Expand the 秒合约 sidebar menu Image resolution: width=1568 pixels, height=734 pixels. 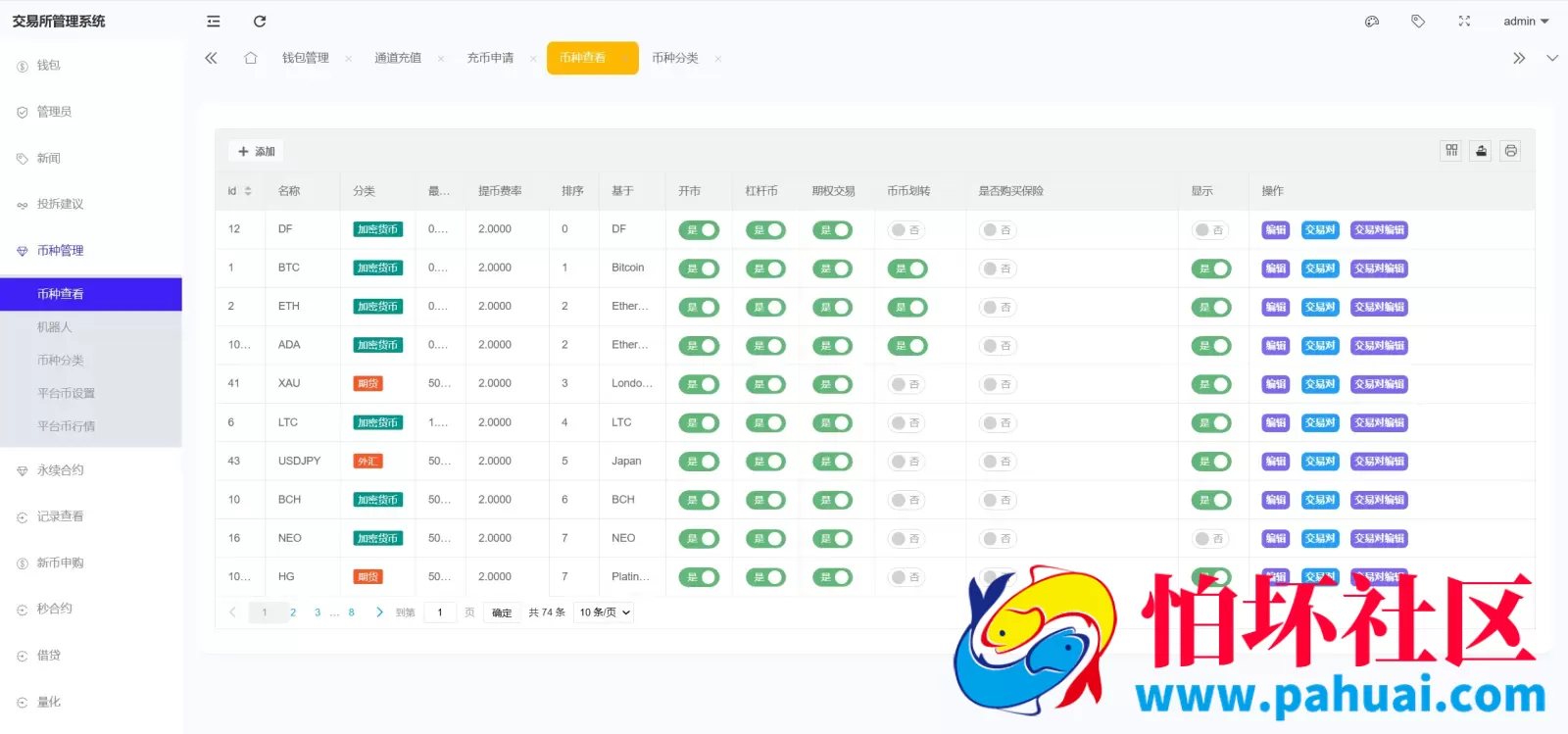[x=91, y=609]
